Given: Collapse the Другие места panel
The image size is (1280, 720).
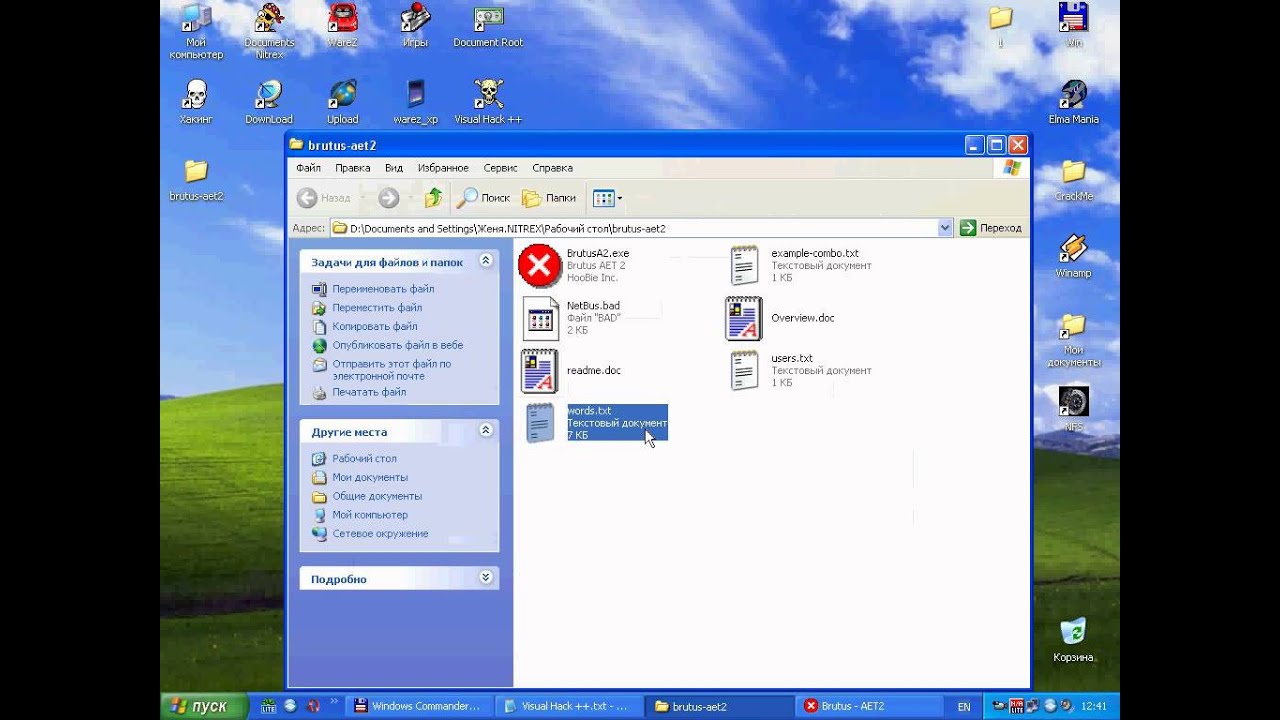Looking at the screenshot, I should (486, 431).
